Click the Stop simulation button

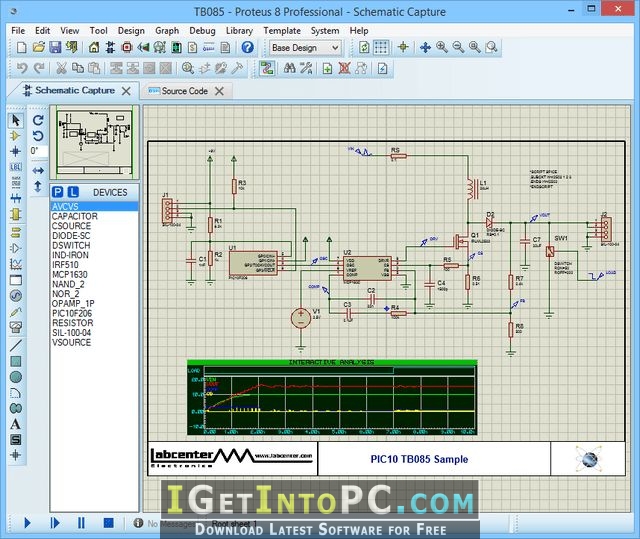pos(109,523)
